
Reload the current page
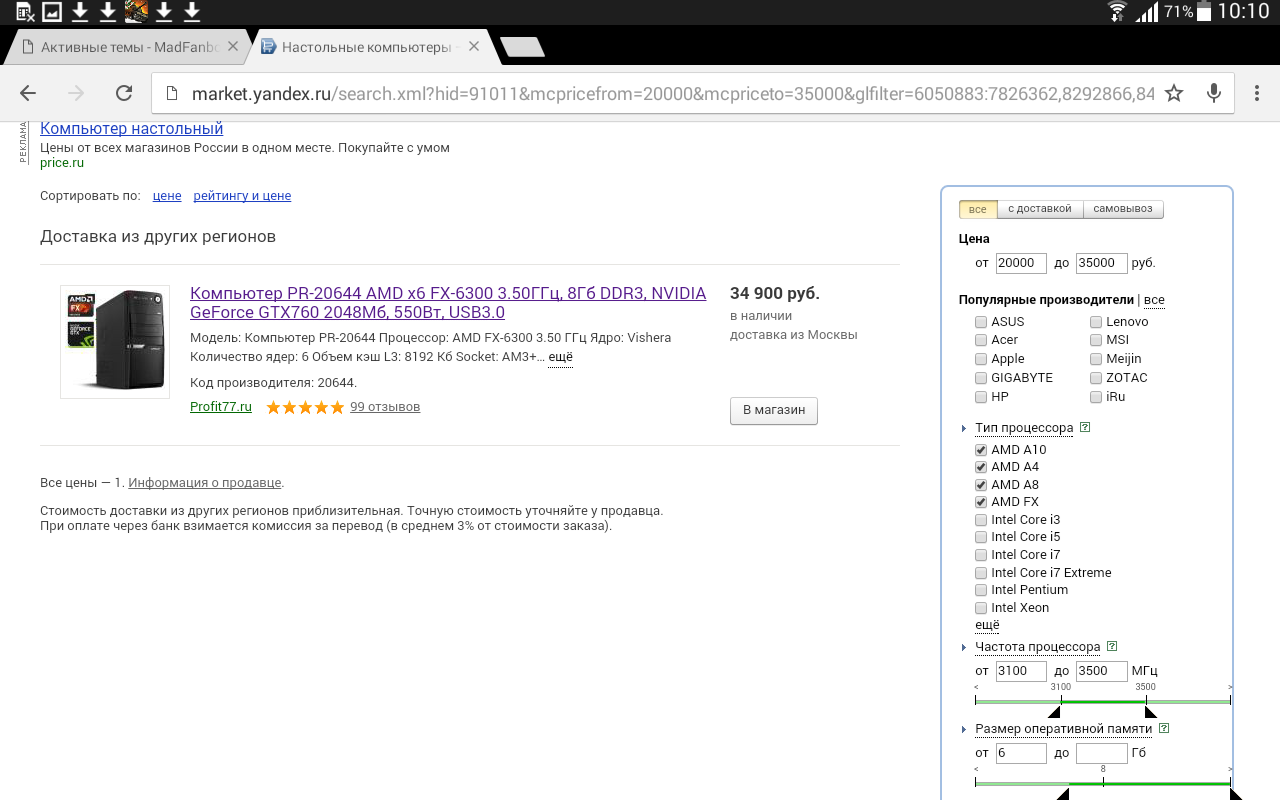tap(124, 93)
